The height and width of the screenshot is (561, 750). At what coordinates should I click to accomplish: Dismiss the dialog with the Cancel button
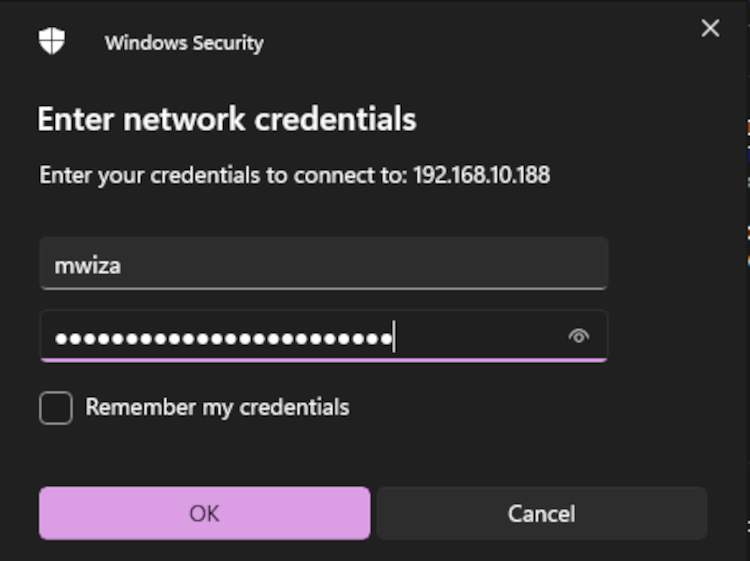pyautogui.click(x=541, y=513)
